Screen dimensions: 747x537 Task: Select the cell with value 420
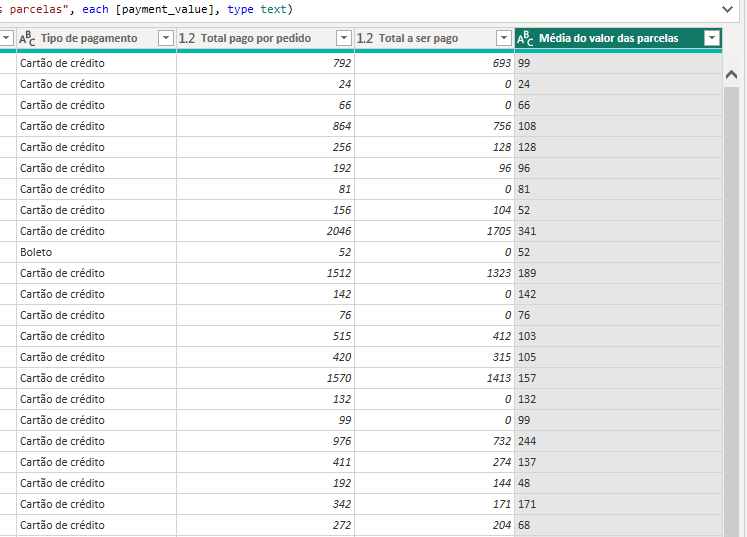pos(265,357)
